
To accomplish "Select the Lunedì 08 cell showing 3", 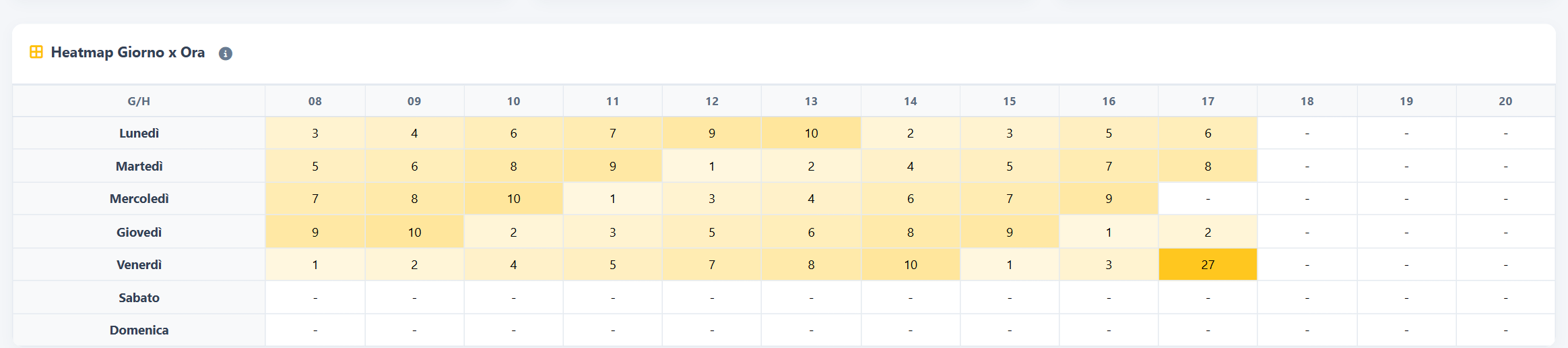I will (315, 133).
